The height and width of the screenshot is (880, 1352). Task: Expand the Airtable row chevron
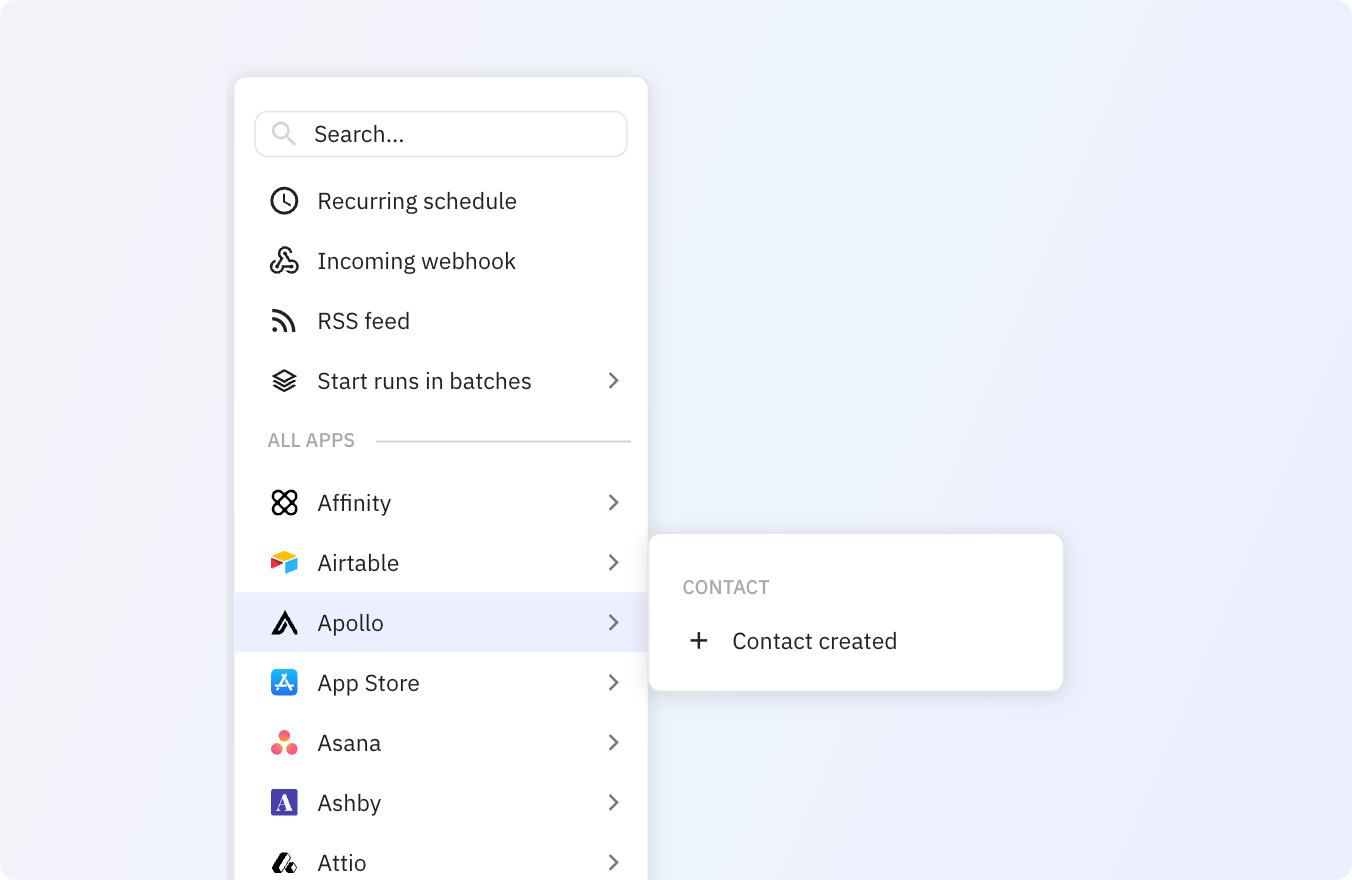pos(614,563)
